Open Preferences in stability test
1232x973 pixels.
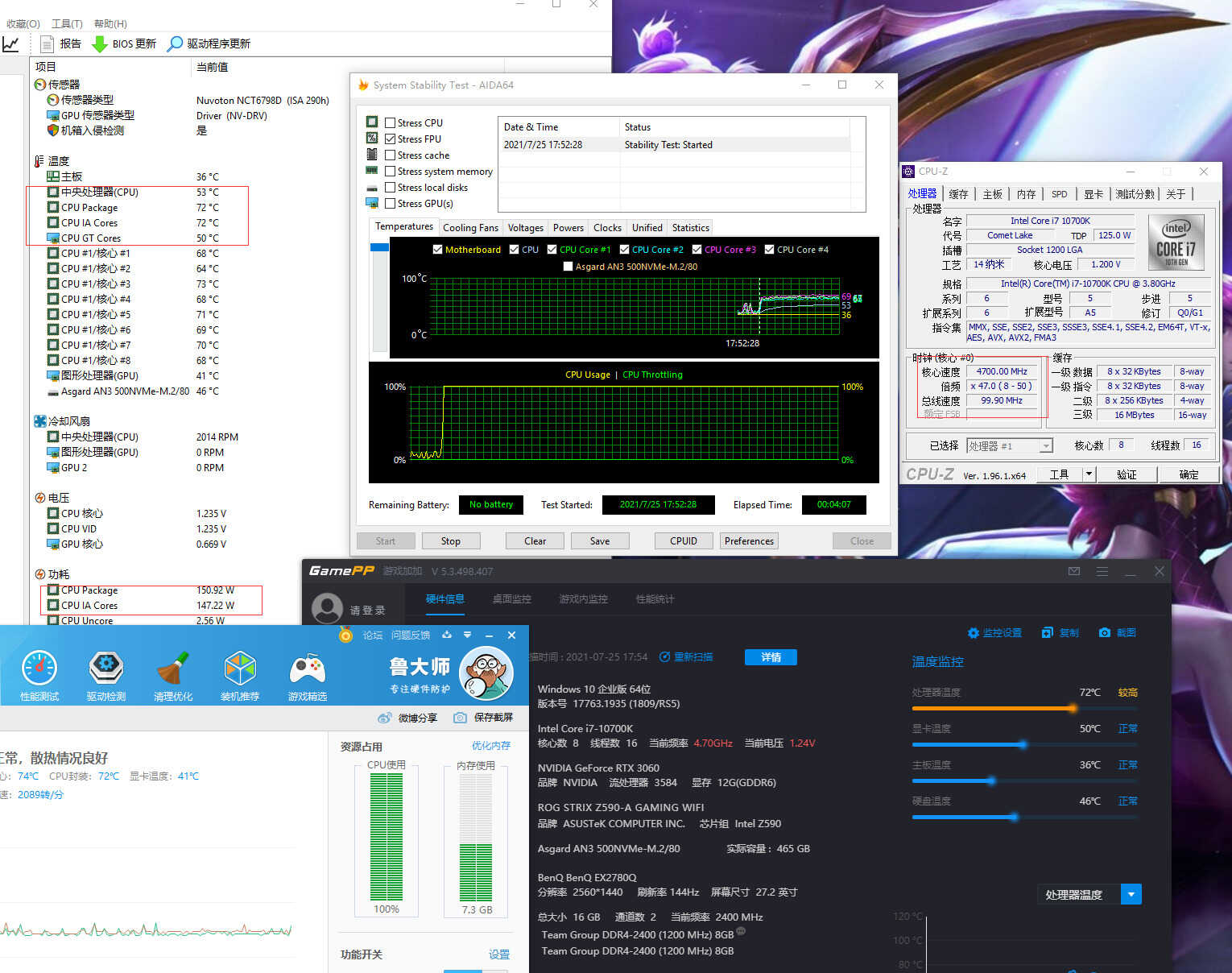tap(749, 541)
